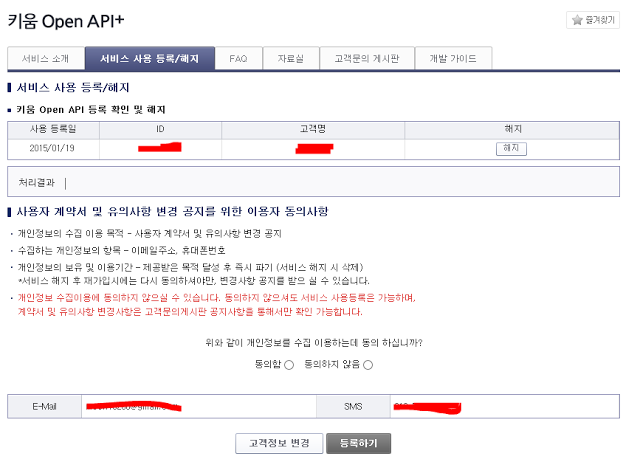Click the registration date 2015/01/19

(52, 148)
